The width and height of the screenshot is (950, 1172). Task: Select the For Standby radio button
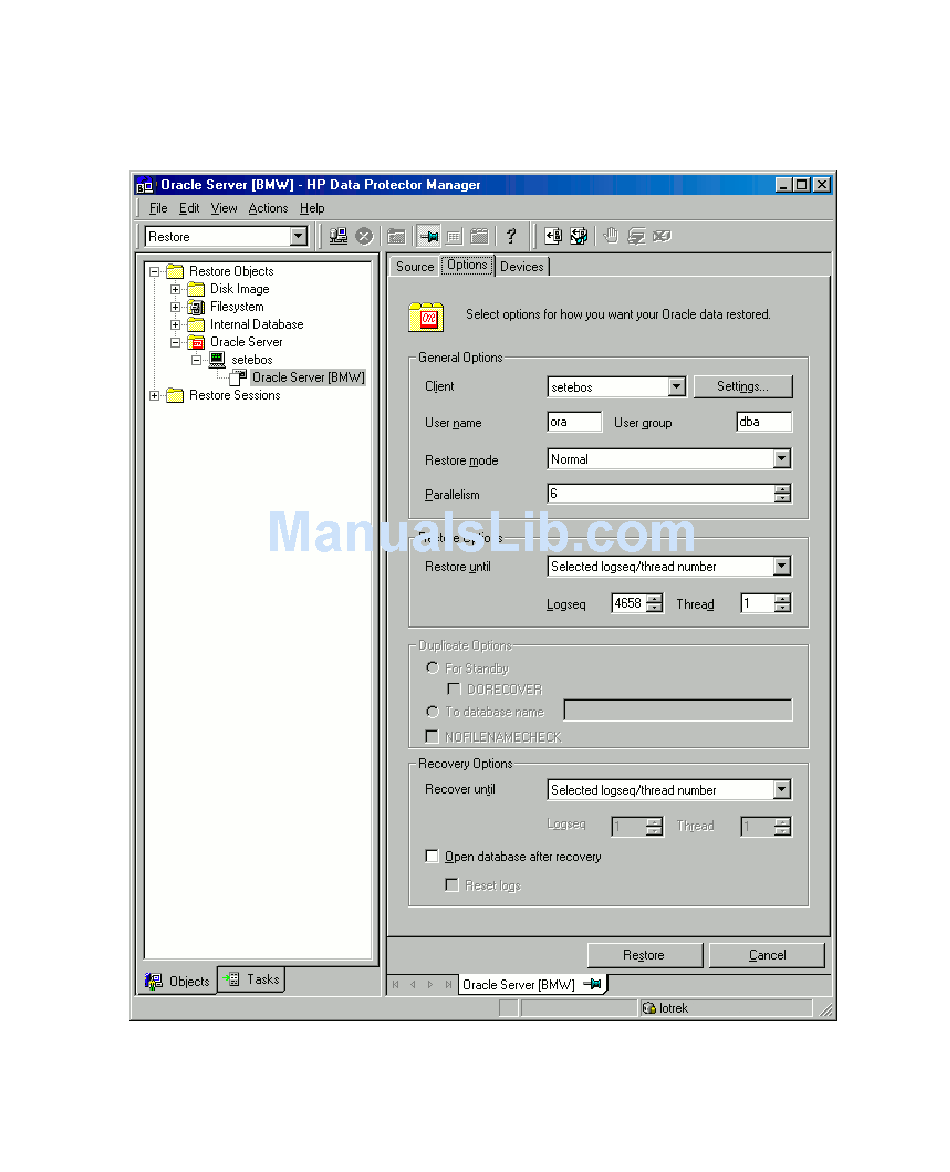[x=432, y=667]
